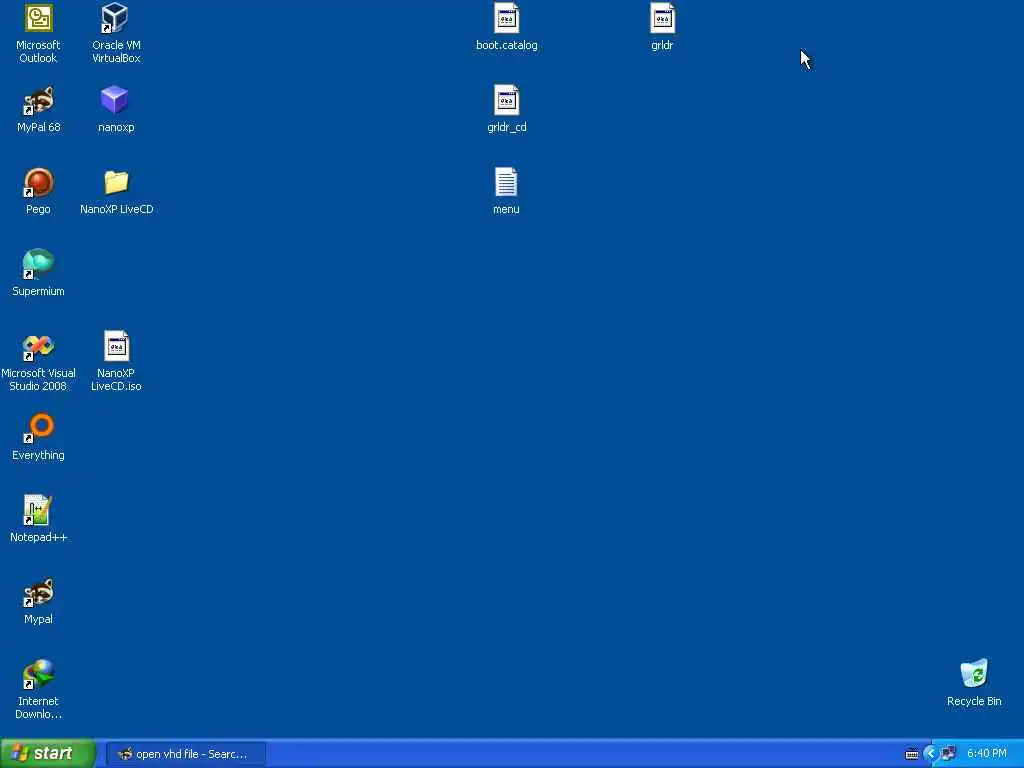This screenshot has width=1024, height=768.
Task: Open the Start menu
Action: (48, 754)
